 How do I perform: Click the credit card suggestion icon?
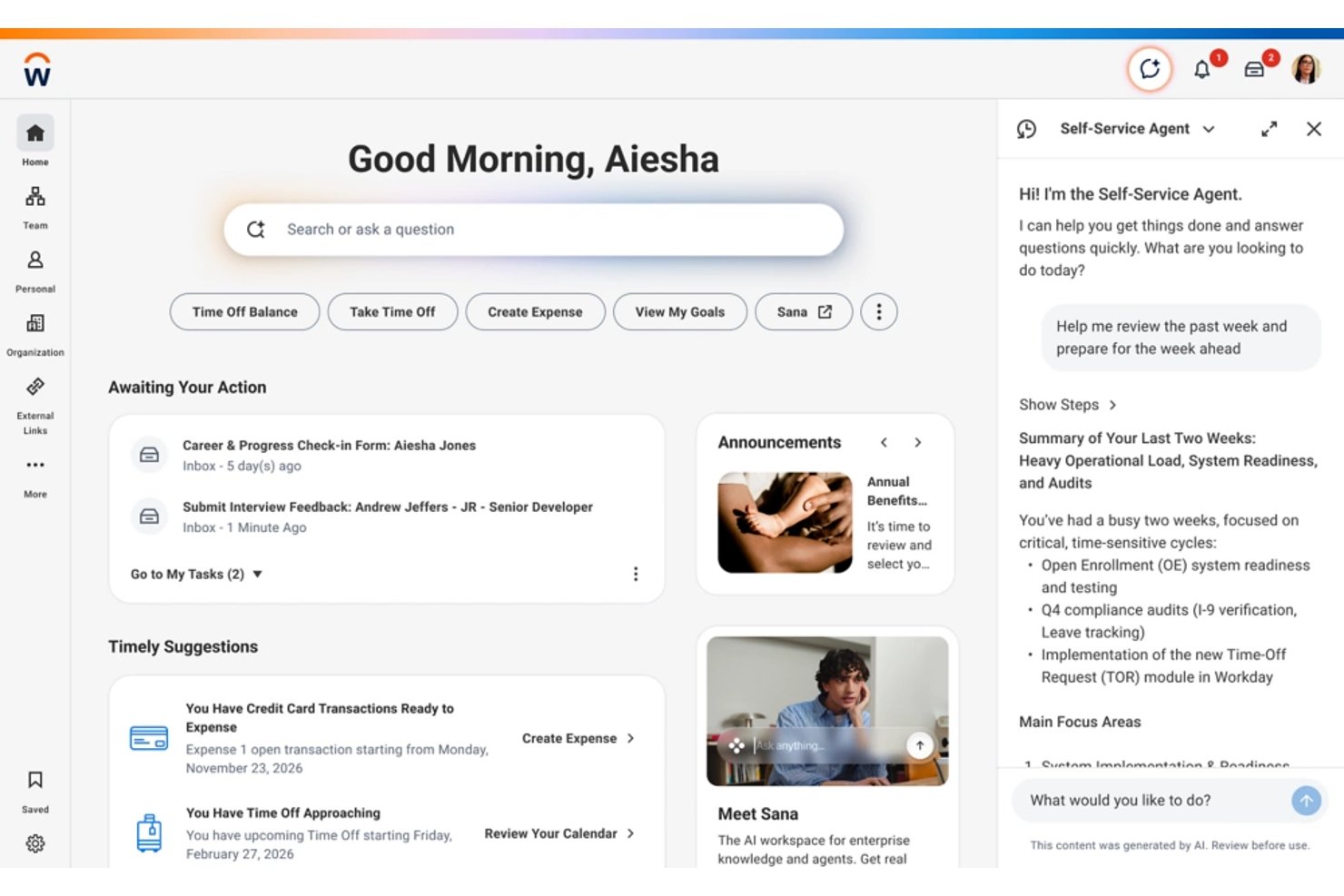tap(149, 738)
